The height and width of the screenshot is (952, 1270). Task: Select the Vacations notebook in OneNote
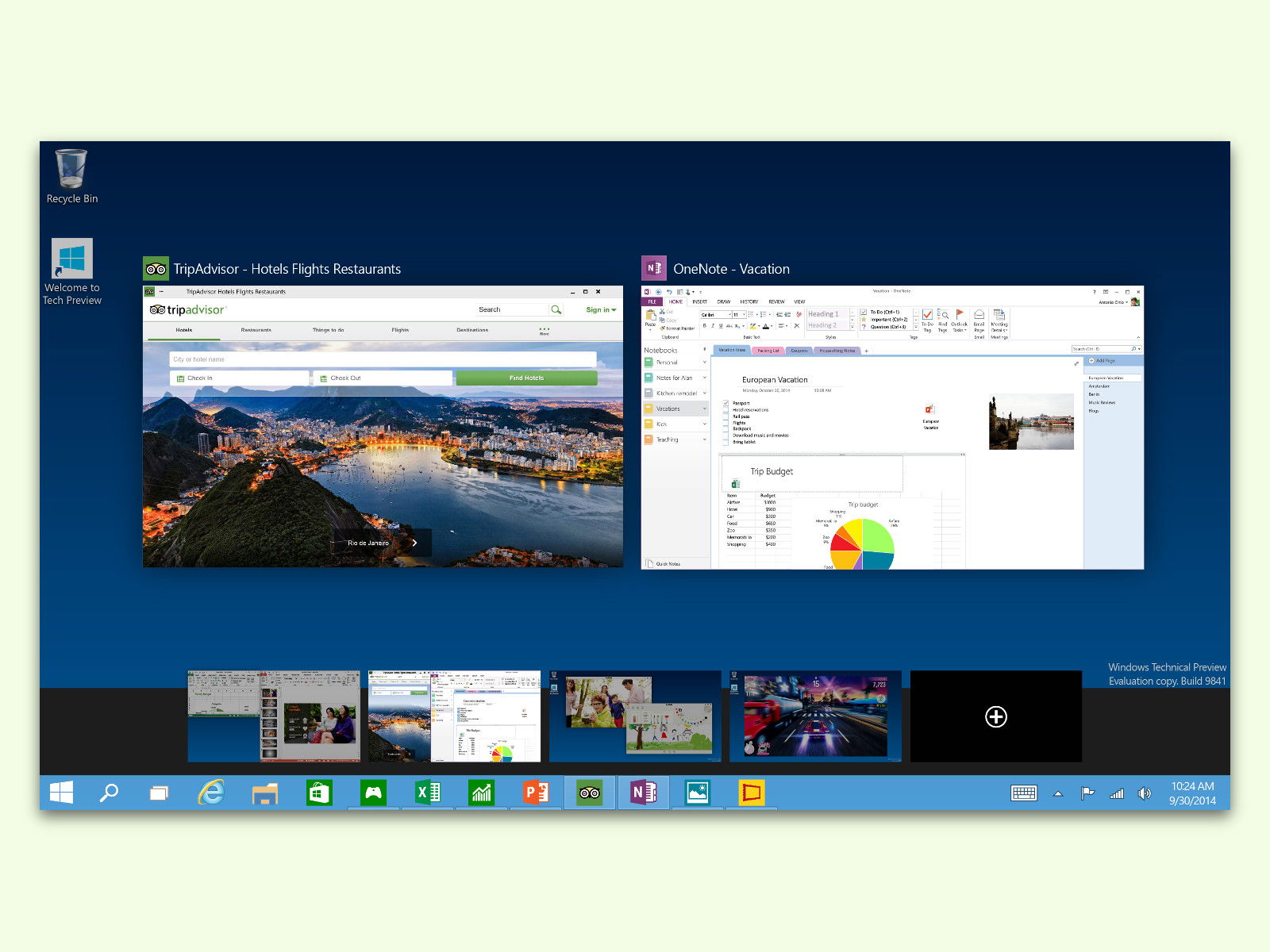click(x=675, y=409)
